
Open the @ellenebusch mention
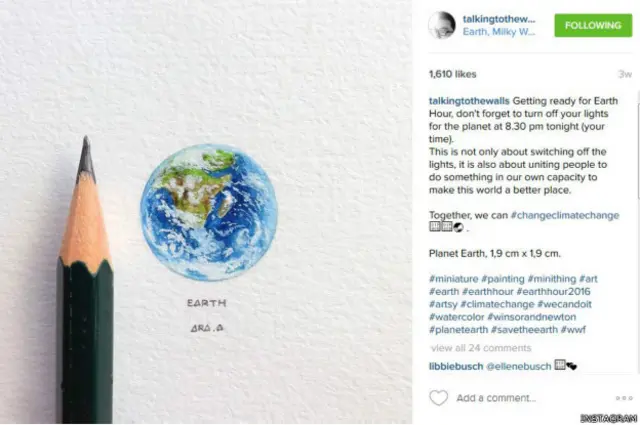pyautogui.click(x=519, y=366)
